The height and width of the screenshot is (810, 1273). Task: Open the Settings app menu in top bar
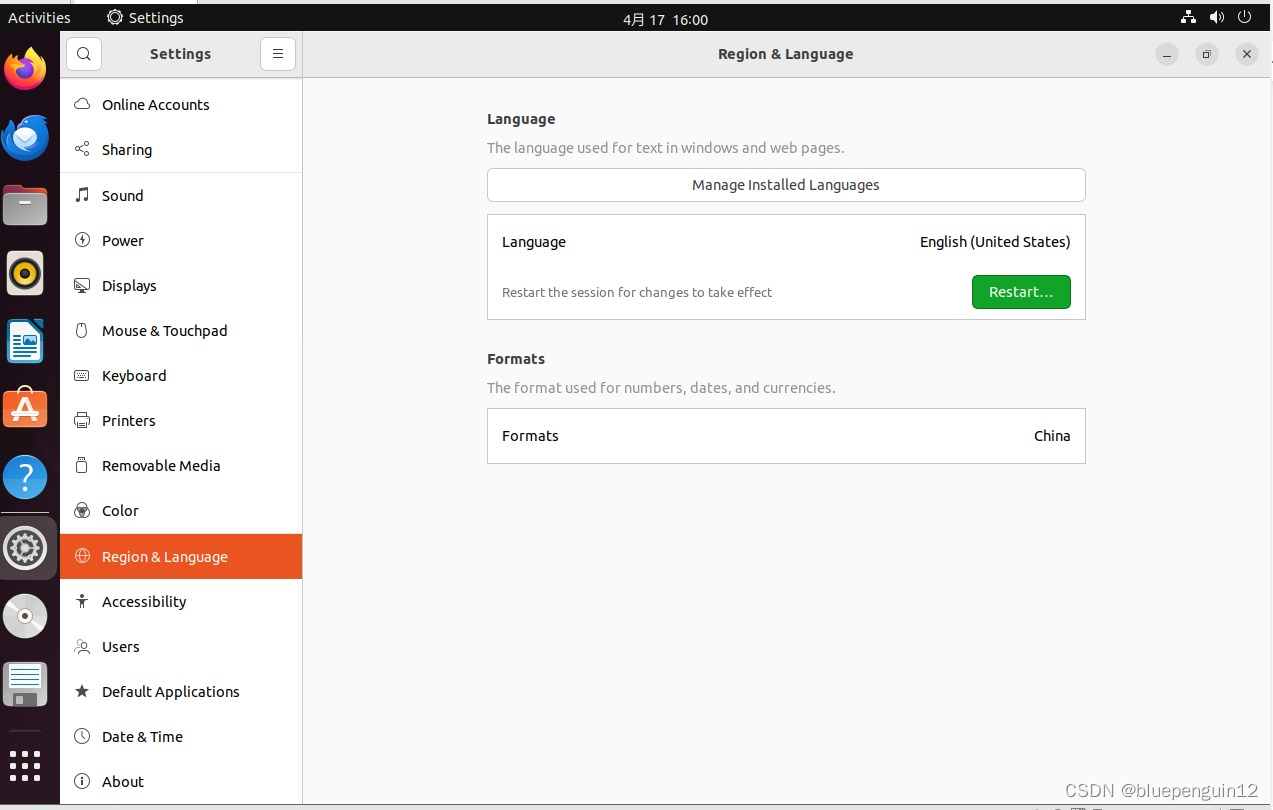[x=146, y=17]
